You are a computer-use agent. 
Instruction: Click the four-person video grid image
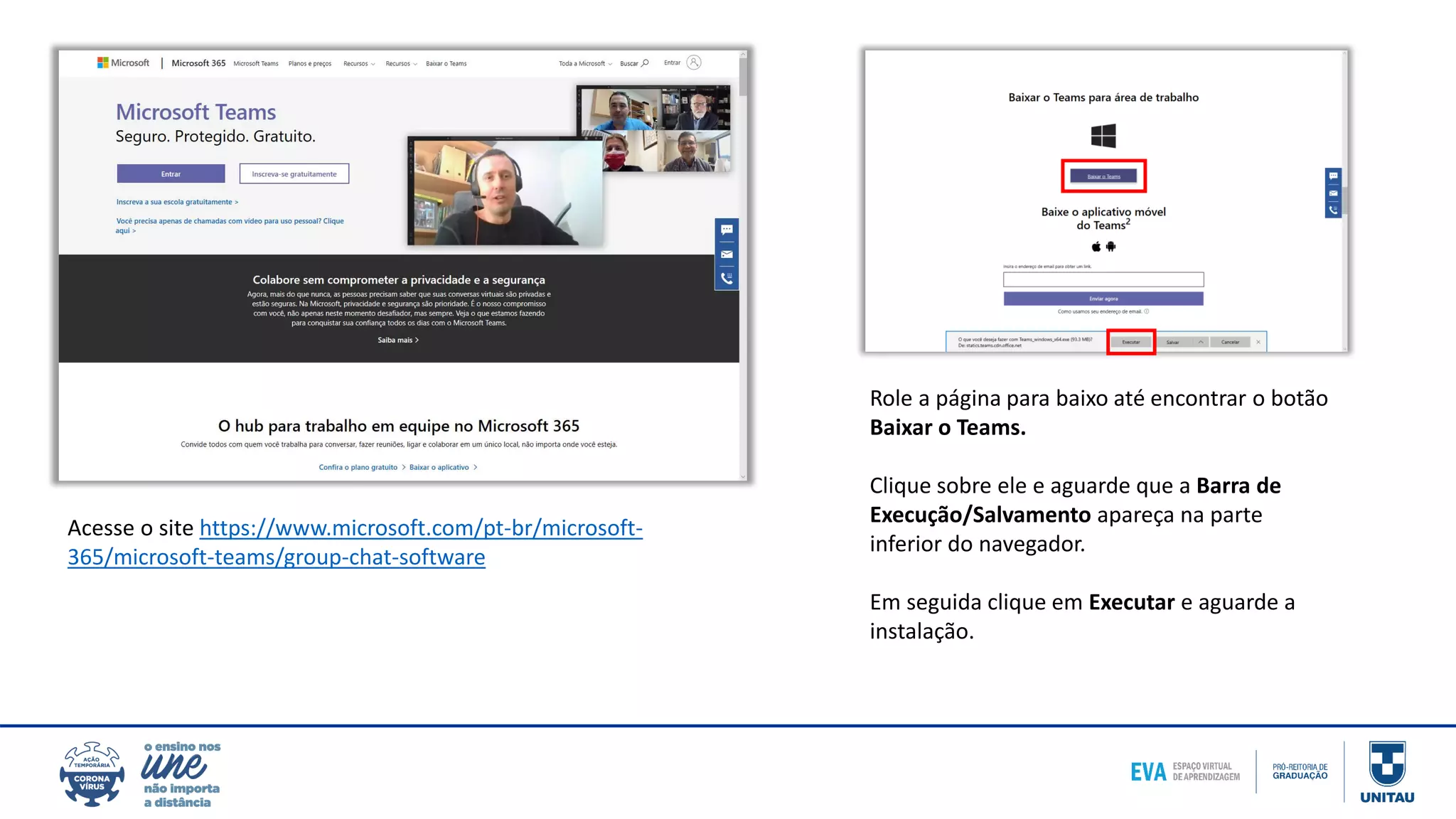pyautogui.click(x=654, y=129)
